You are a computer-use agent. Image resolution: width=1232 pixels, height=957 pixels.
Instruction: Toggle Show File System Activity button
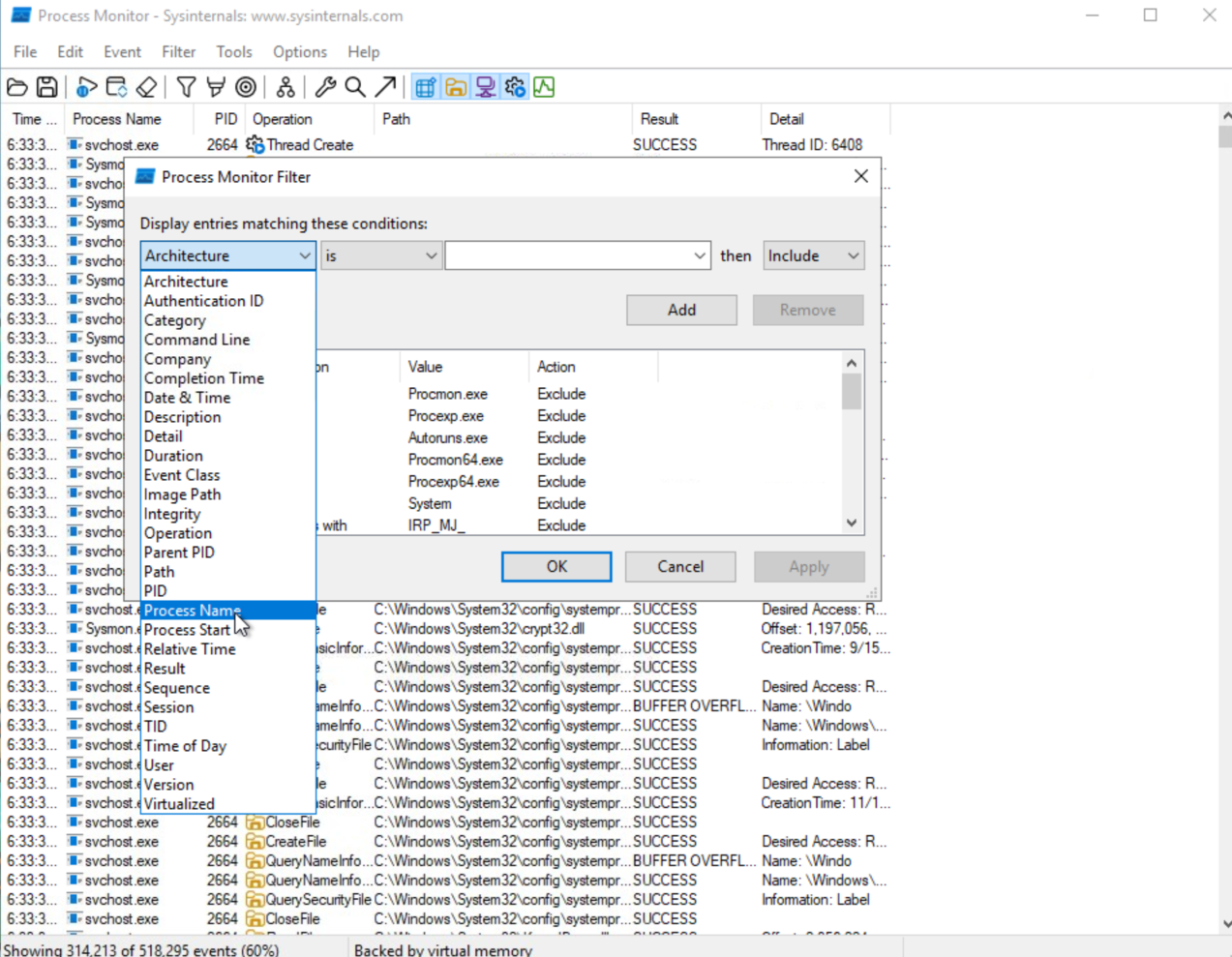coord(455,87)
